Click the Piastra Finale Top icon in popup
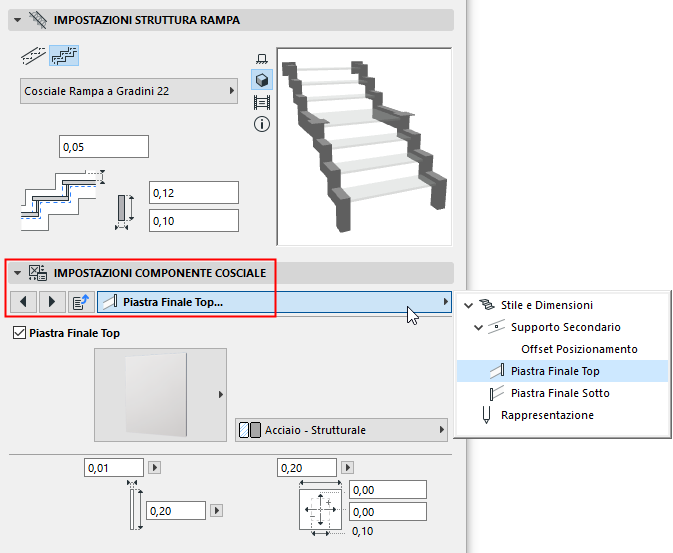This screenshot has width=673, height=553. (x=497, y=371)
